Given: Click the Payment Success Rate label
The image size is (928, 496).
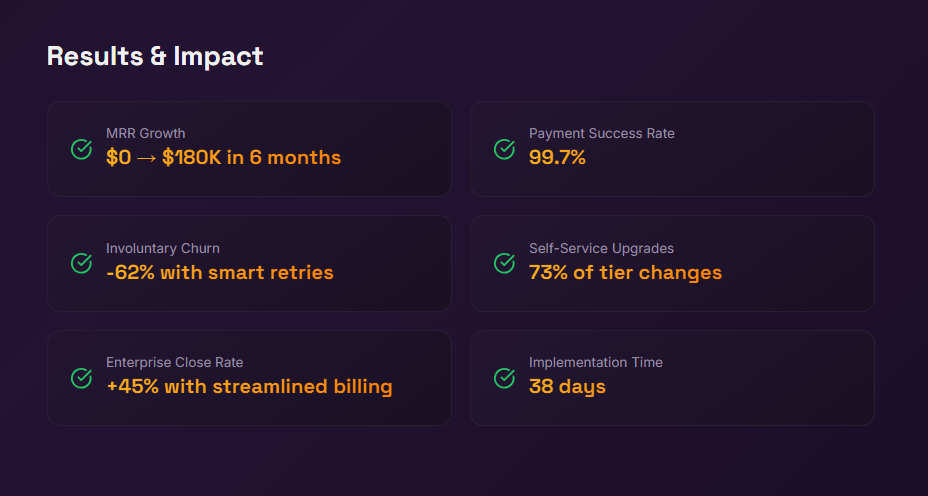Looking at the screenshot, I should pyautogui.click(x=601, y=133).
